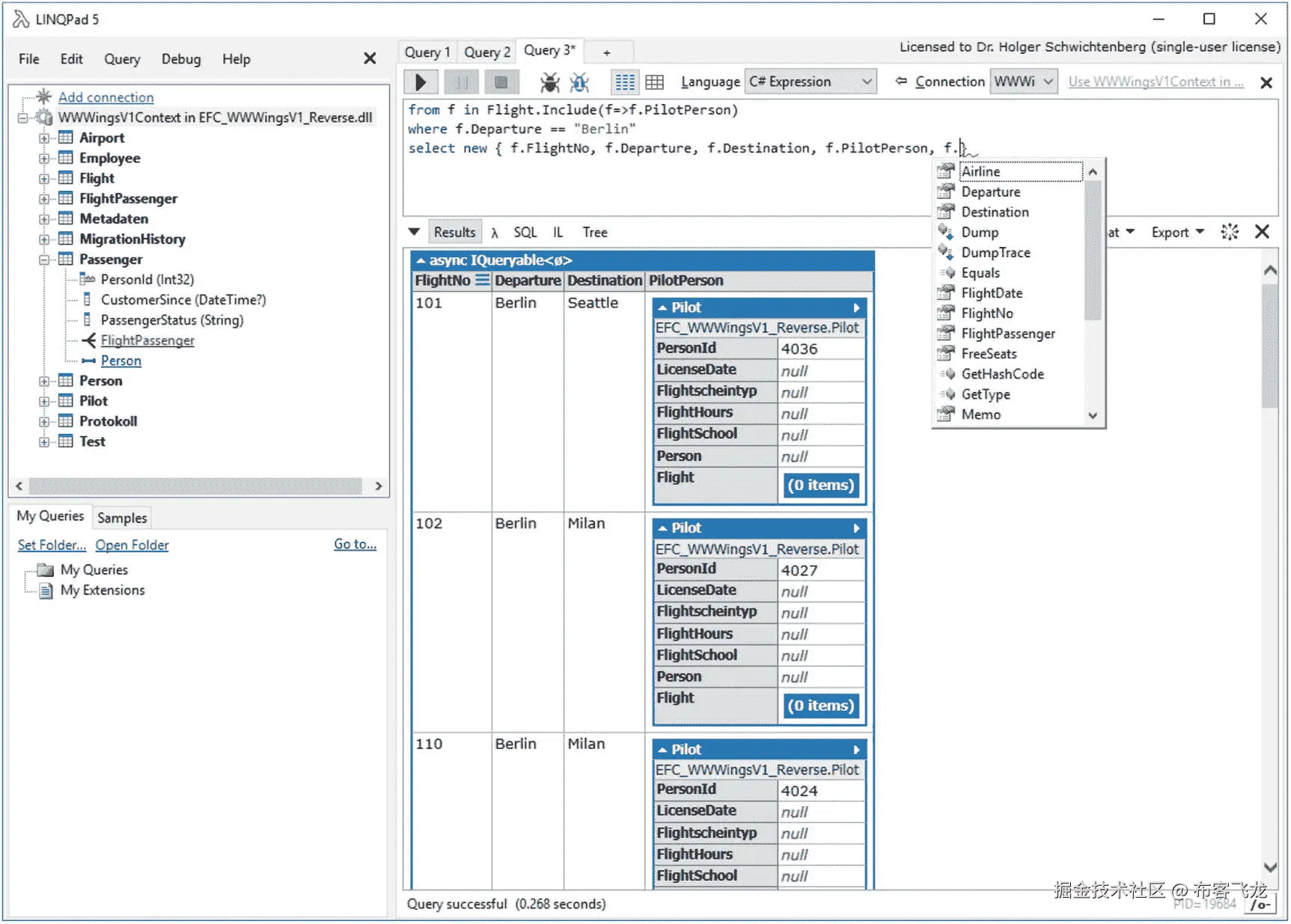Open the Language dropdown
This screenshot has width=1291, height=924.
point(811,82)
